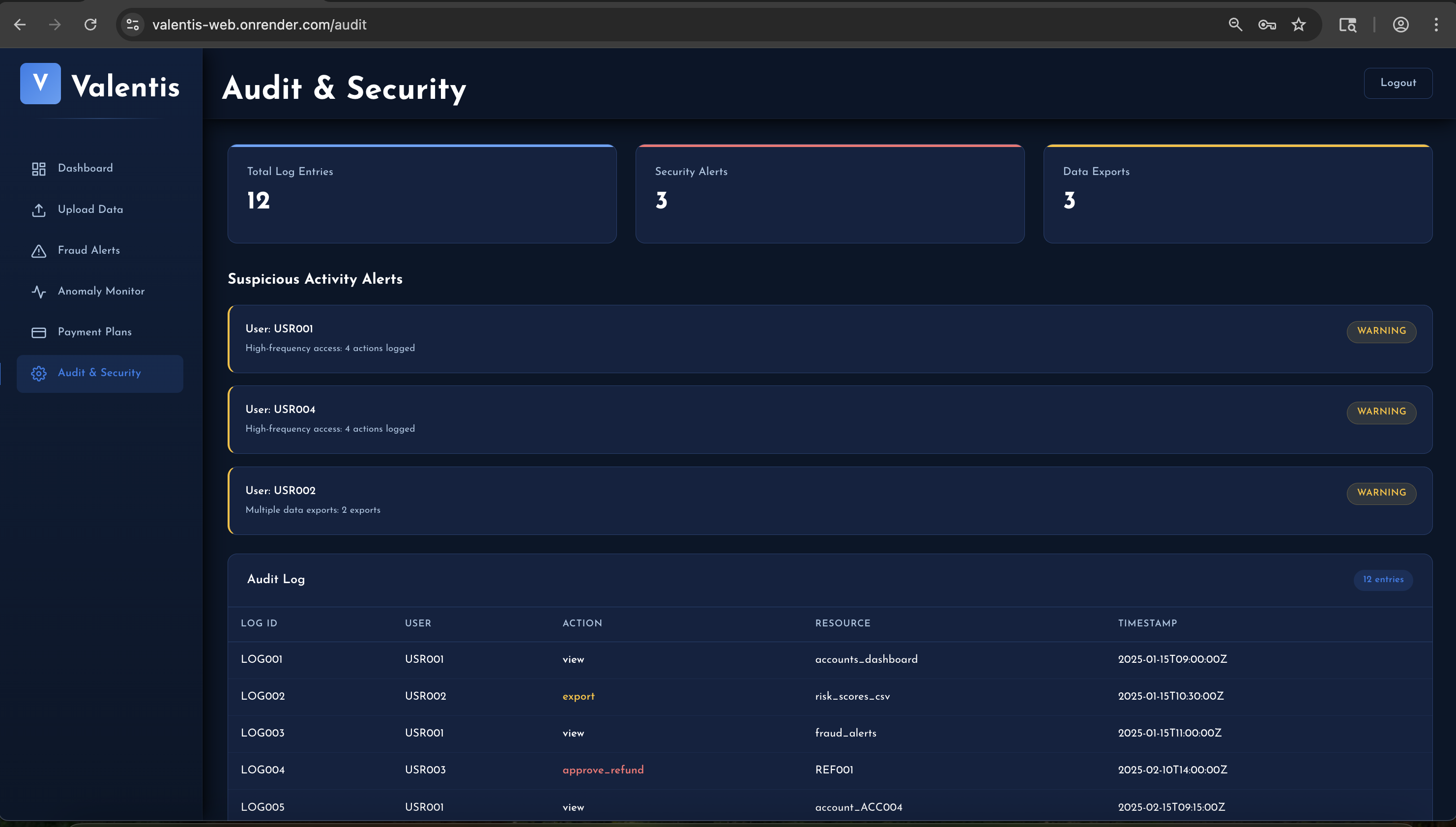Click the Valentis V logo icon

[40, 84]
